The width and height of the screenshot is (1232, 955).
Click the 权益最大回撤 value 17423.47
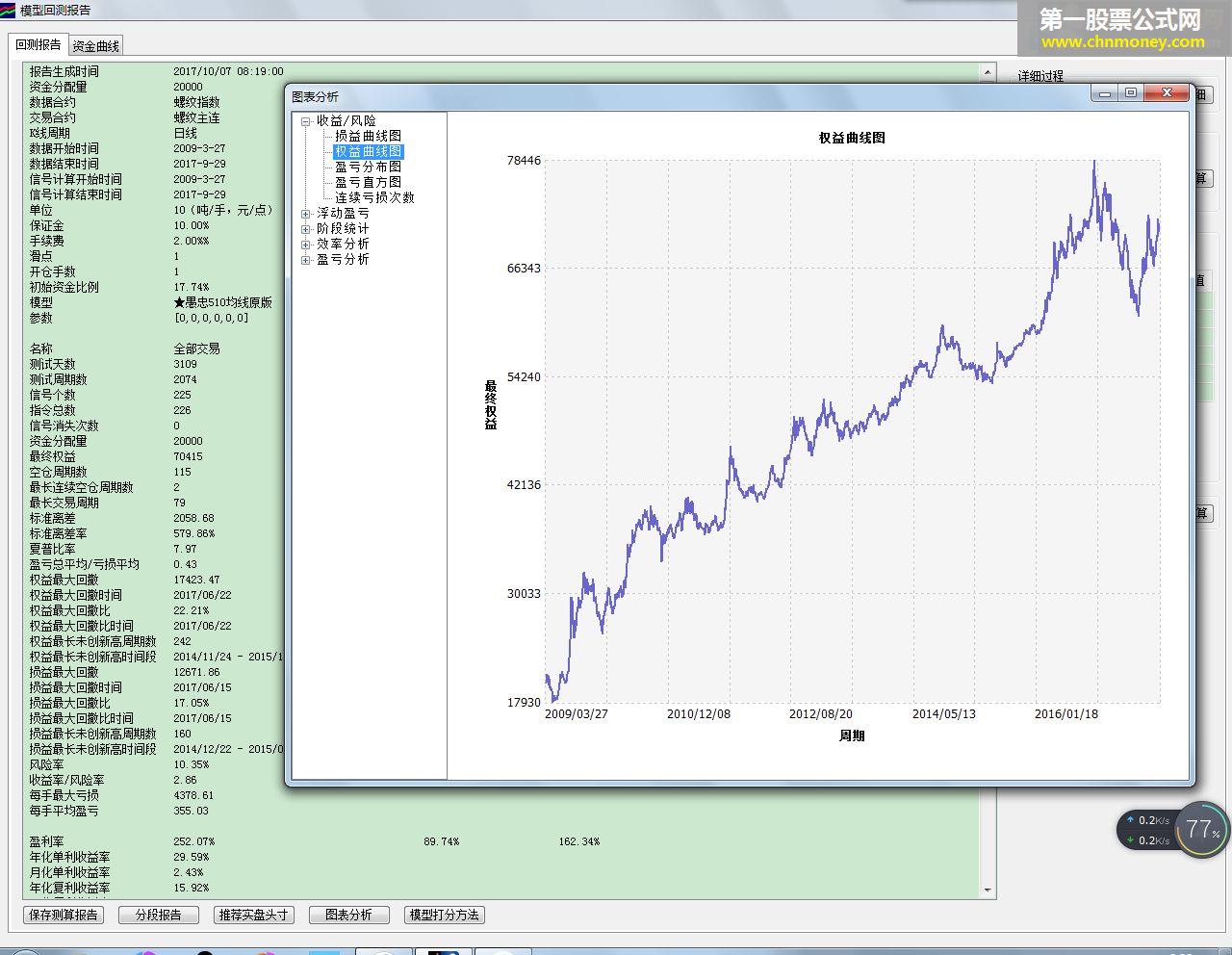click(196, 580)
